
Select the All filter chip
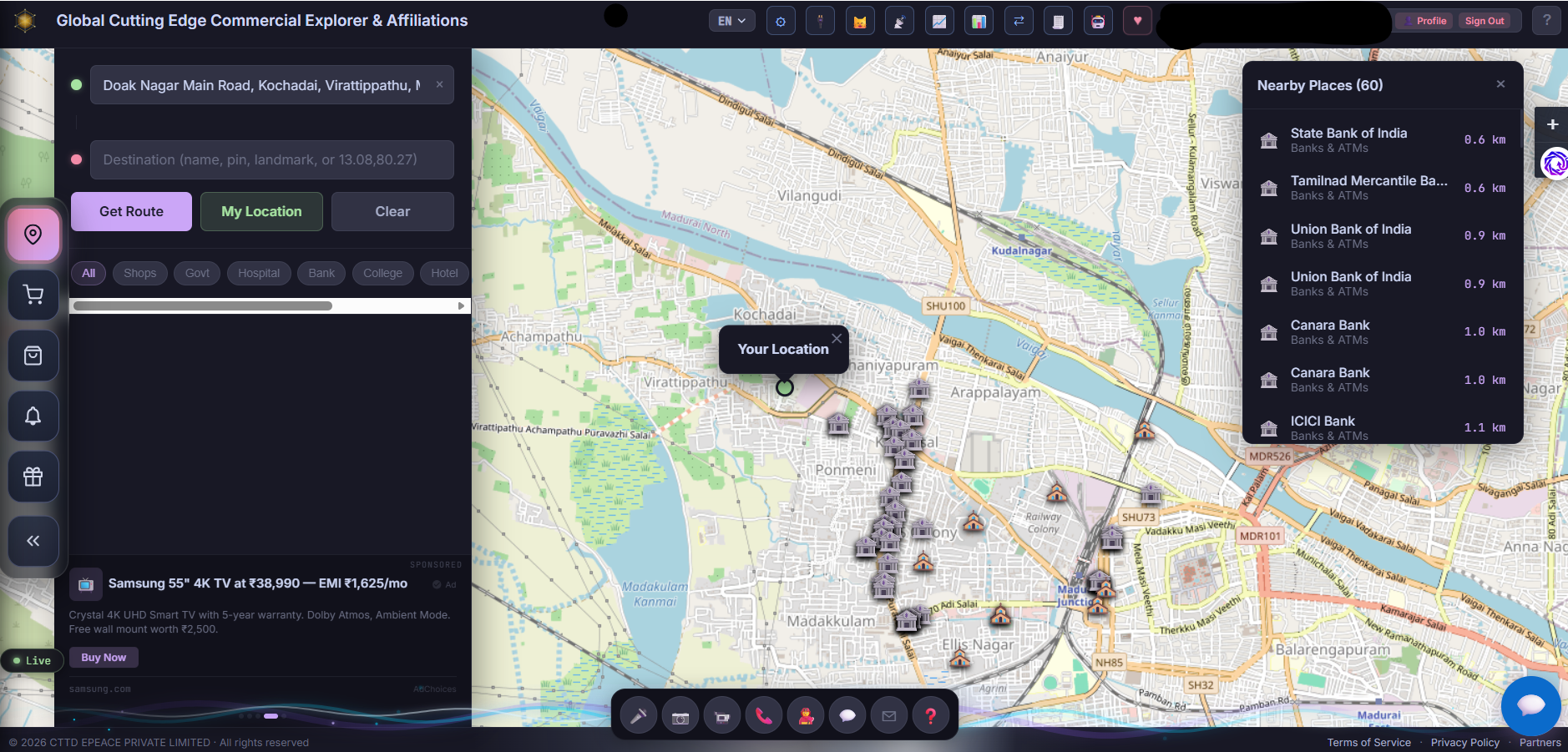[x=89, y=273]
